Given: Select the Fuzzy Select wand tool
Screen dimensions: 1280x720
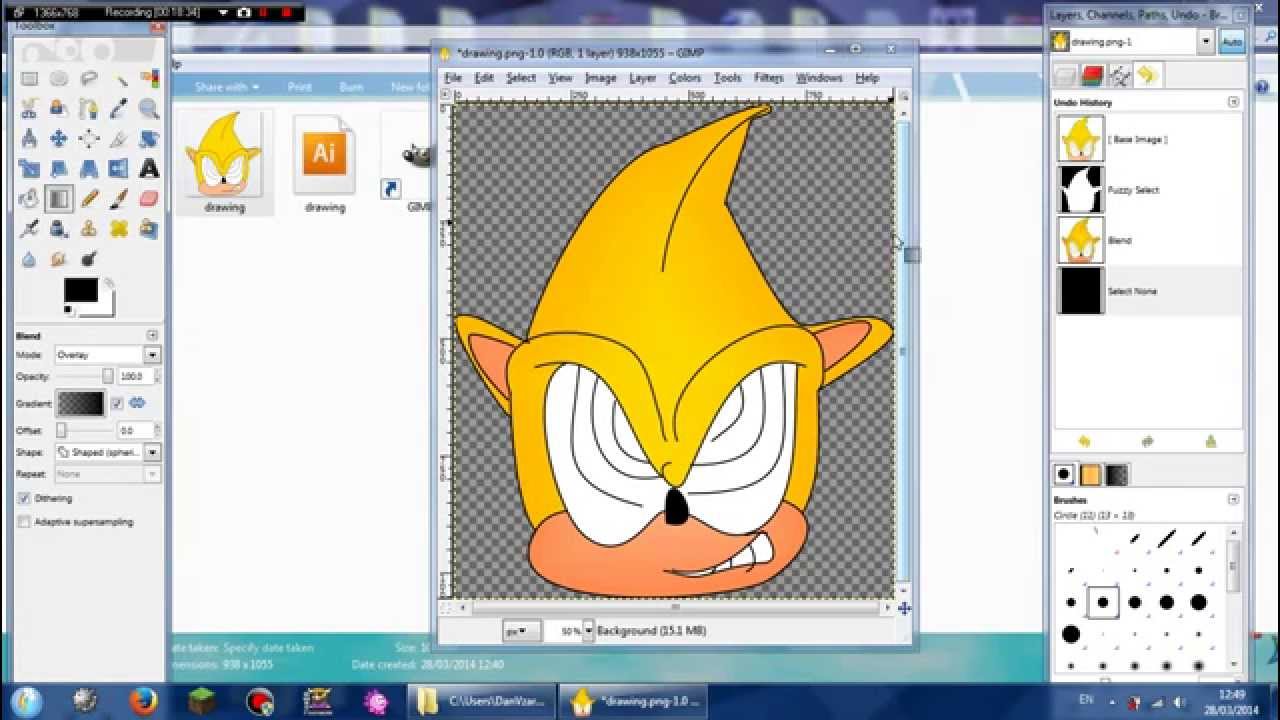Looking at the screenshot, I should (119, 79).
